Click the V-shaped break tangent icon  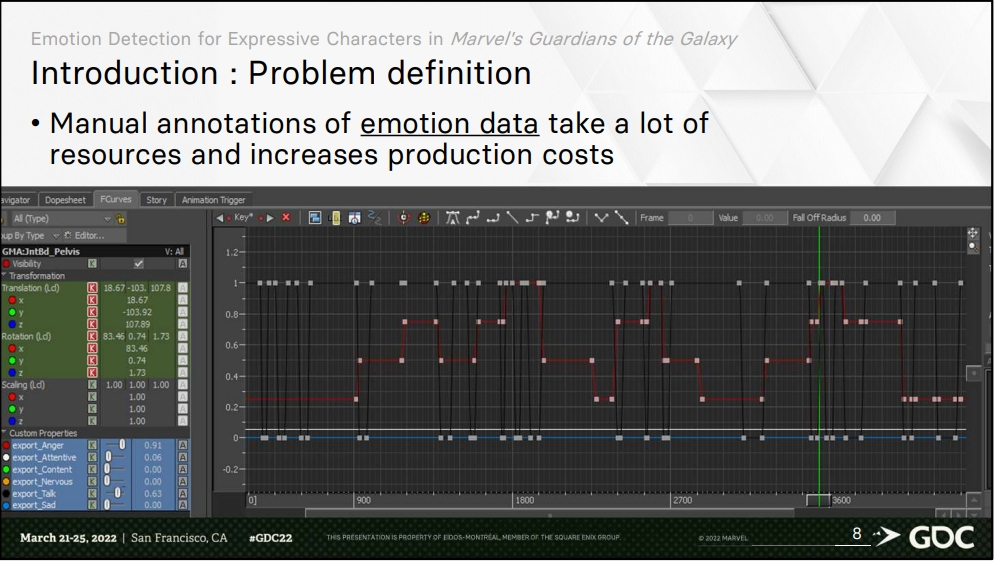tap(602, 217)
